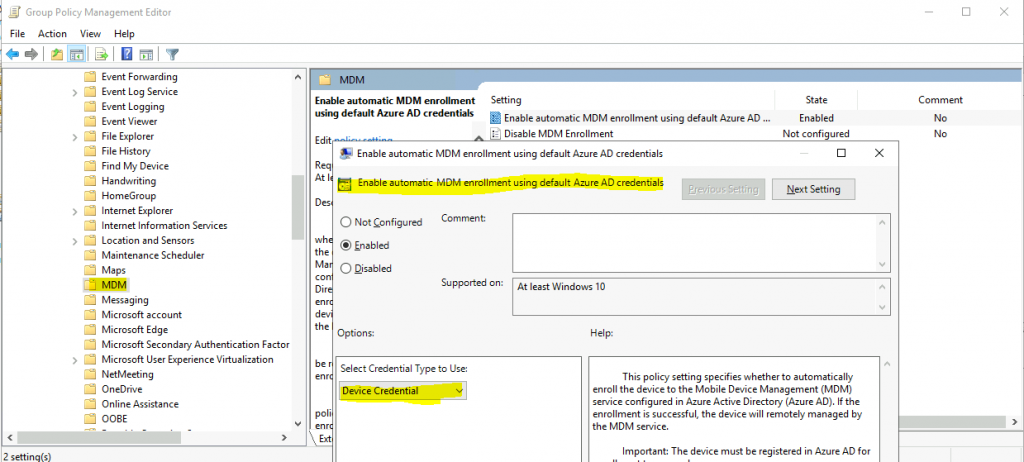Click the Previous Setting button

723,190
